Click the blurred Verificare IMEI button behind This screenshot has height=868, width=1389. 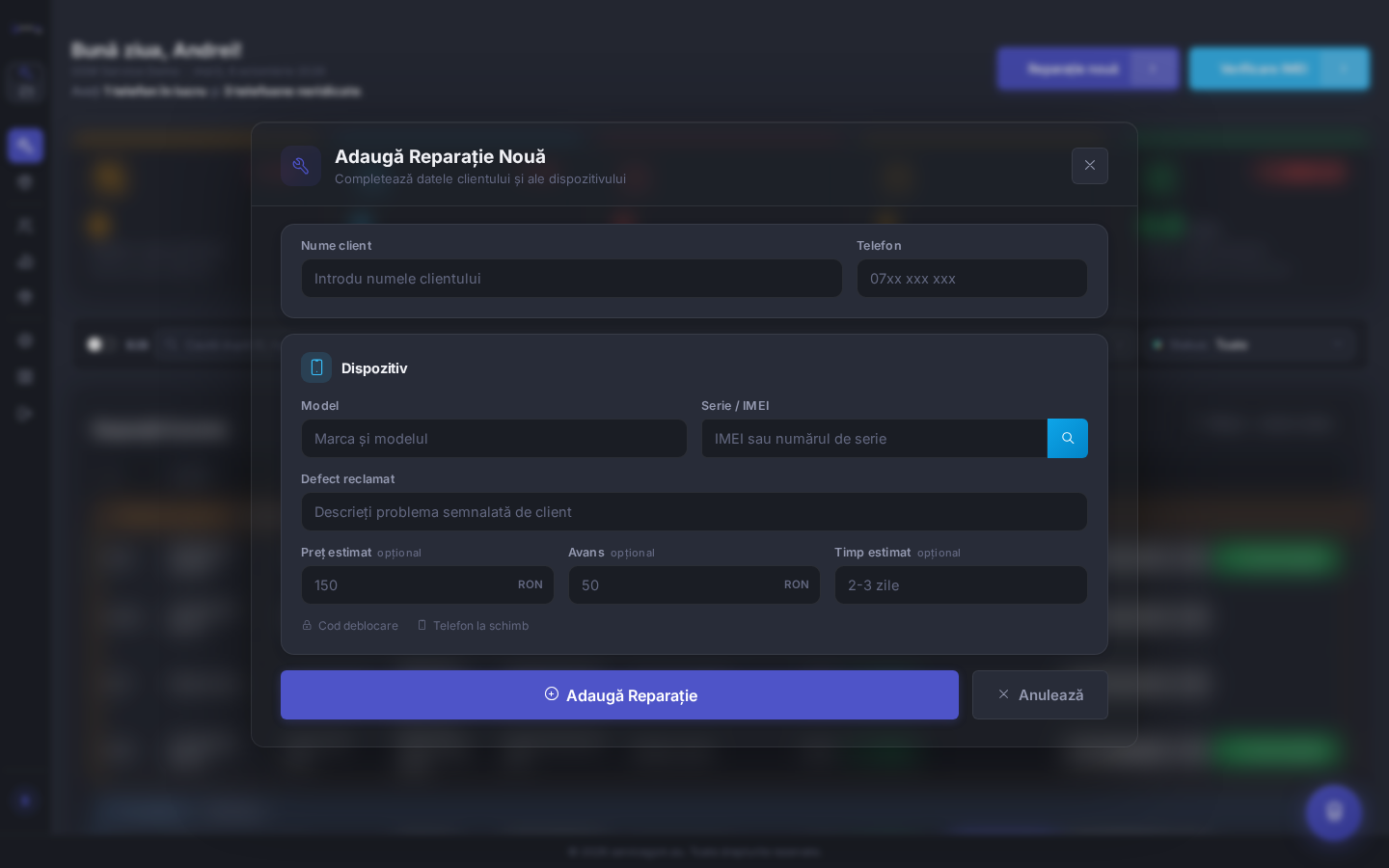click(1279, 69)
